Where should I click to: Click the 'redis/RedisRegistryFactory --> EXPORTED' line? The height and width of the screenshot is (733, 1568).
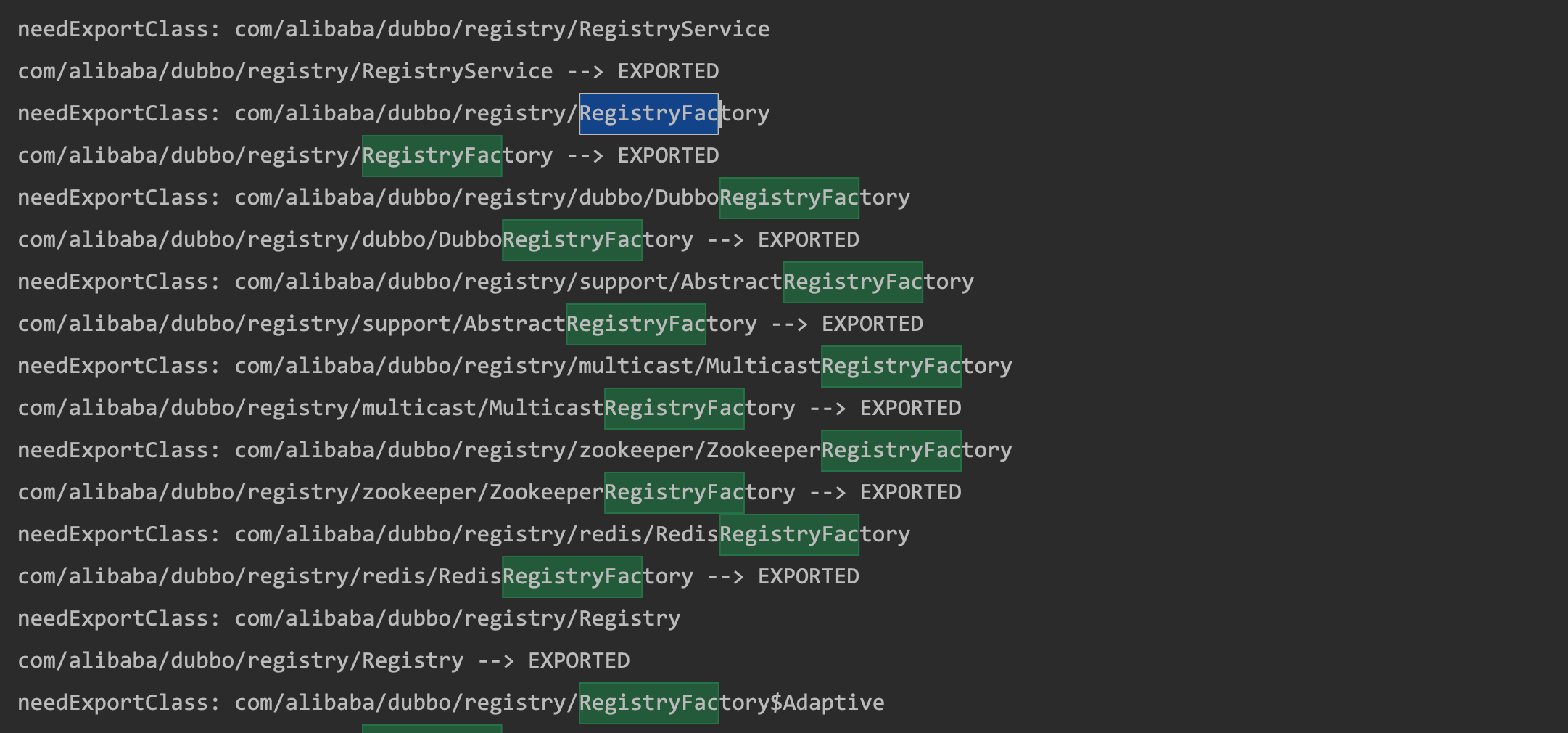pyautogui.click(x=439, y=576)
